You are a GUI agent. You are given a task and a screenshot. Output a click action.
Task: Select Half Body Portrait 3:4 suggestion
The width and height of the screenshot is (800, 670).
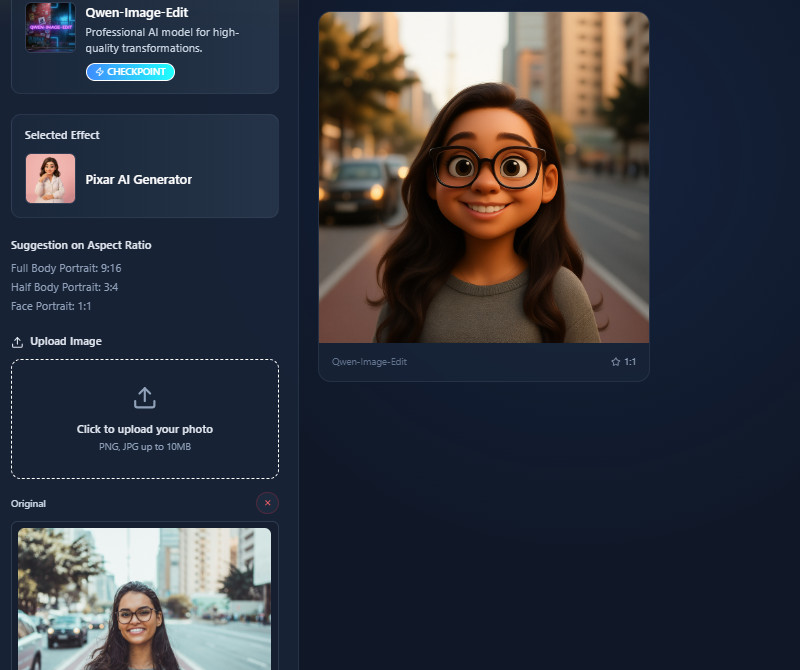[64, 287]
